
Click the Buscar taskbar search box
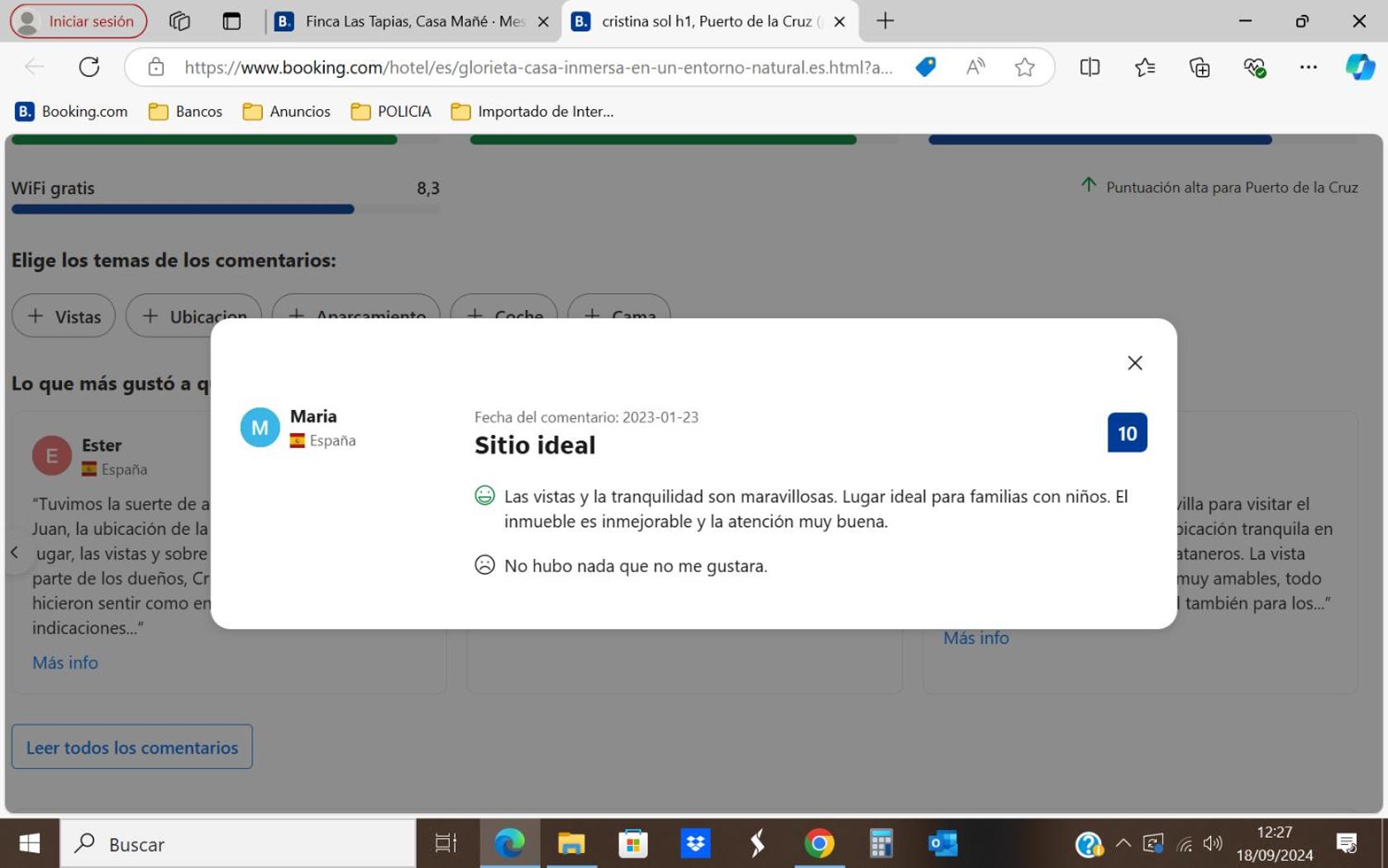coord(238,843)
